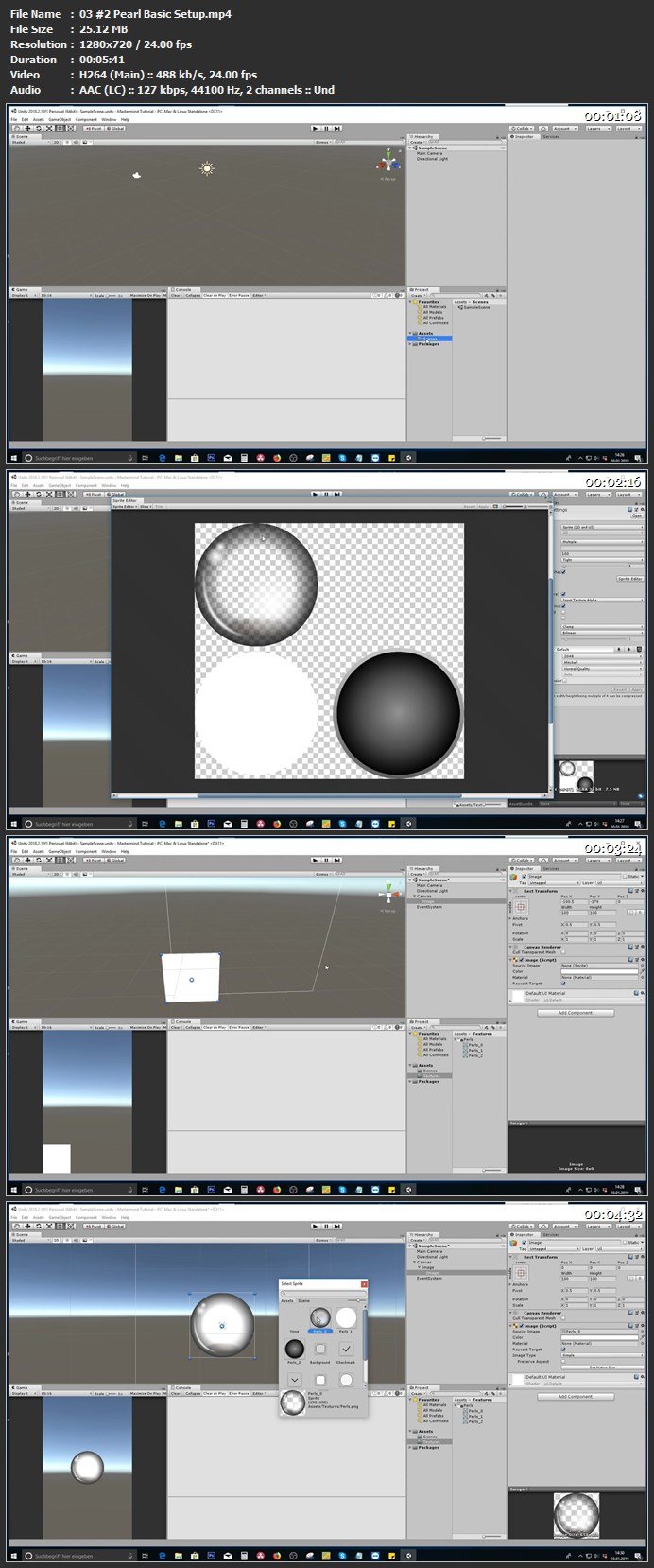The width and height of the screenshot is (654, 1568).
Task: Toggle Image enabled checkbox in 00:04:32 Inspector
Action: point(525,1243)
